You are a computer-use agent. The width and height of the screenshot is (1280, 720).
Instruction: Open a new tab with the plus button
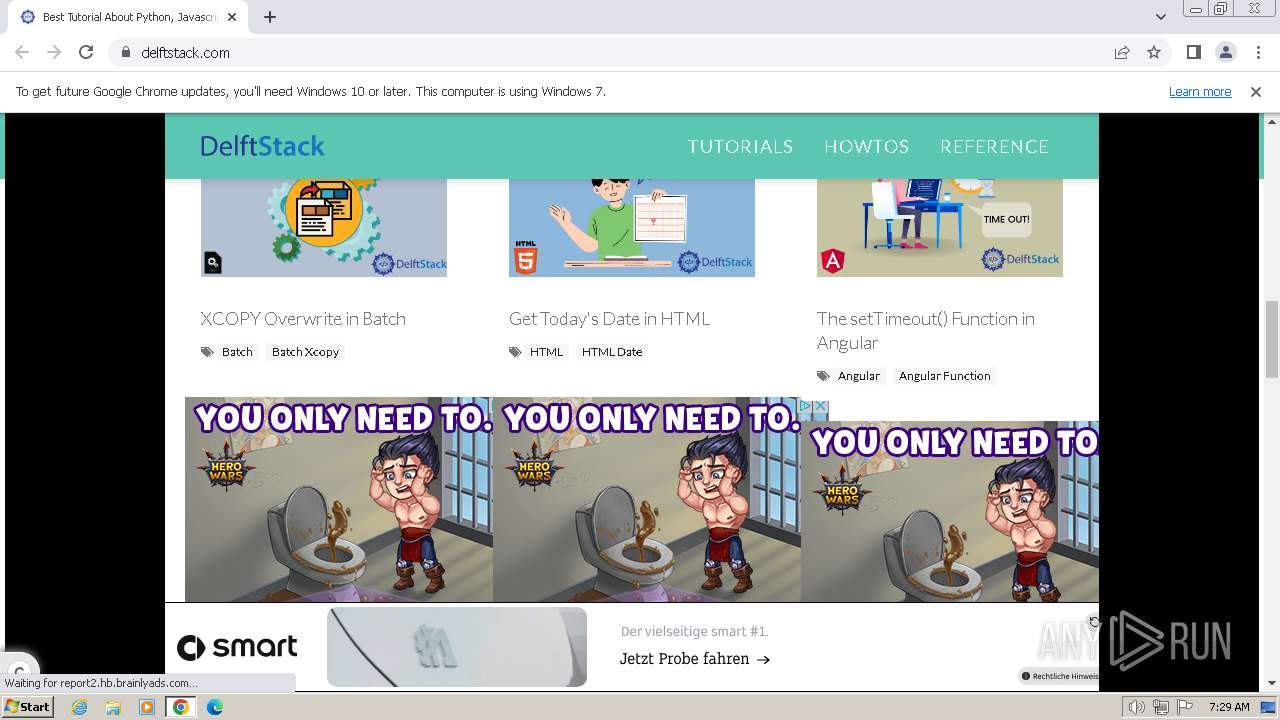pos(270,17)
